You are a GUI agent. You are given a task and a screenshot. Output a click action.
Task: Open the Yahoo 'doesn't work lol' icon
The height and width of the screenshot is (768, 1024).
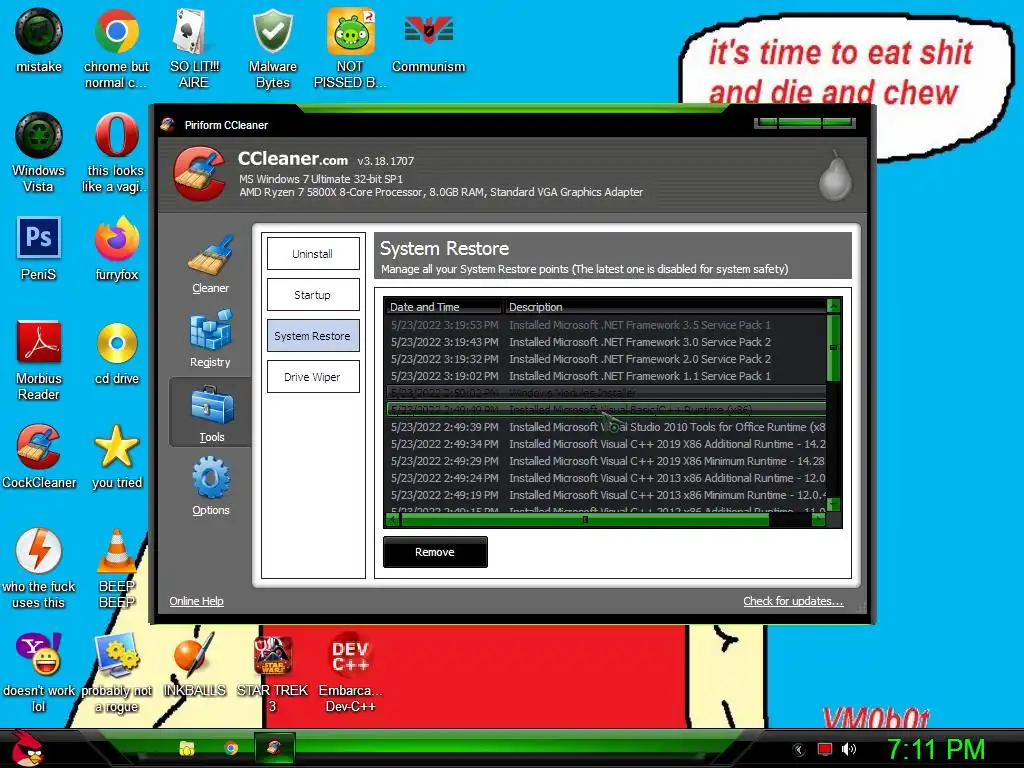(39, 672)
